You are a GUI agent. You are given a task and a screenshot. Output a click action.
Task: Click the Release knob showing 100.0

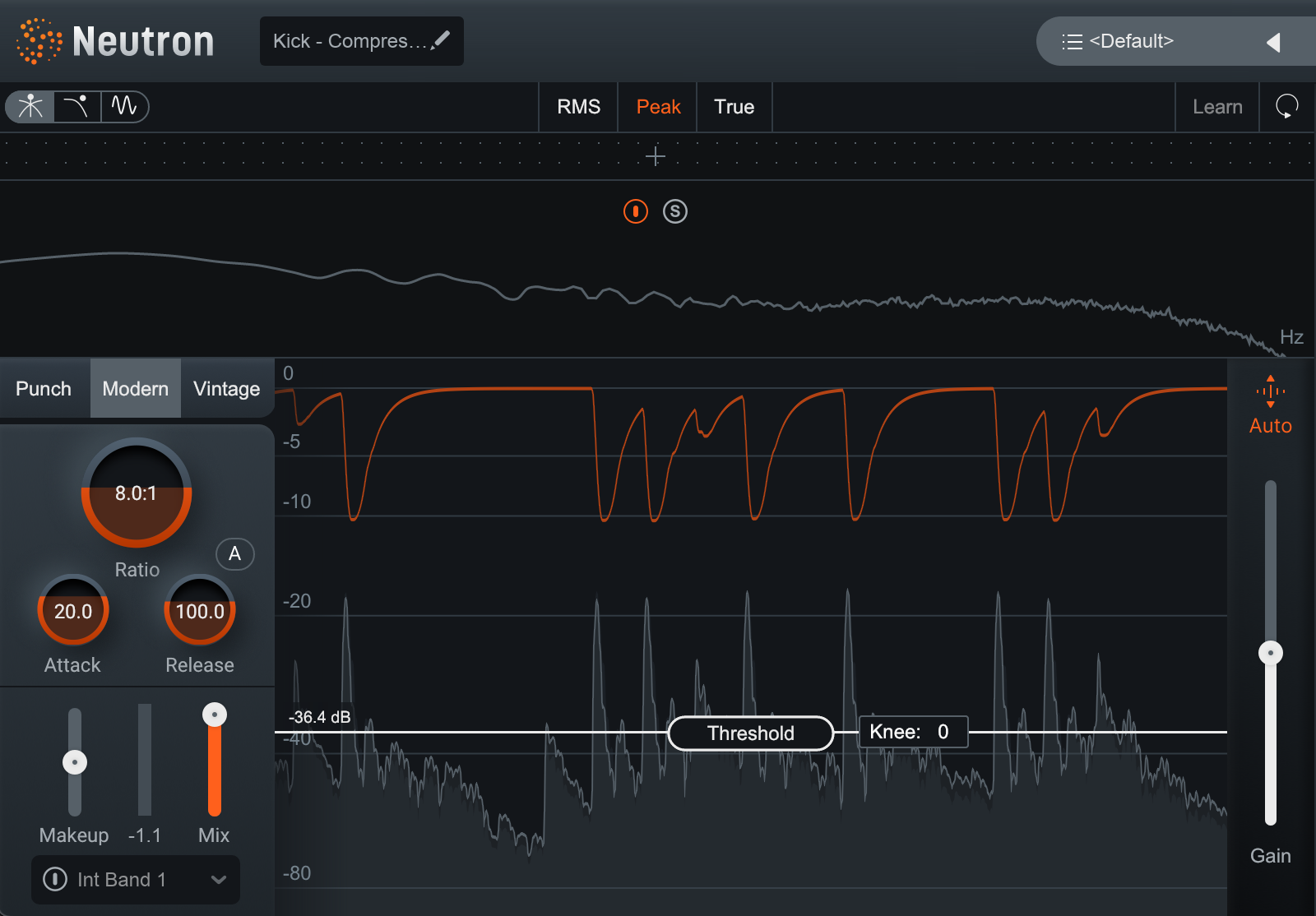click(x=200, y=611)
